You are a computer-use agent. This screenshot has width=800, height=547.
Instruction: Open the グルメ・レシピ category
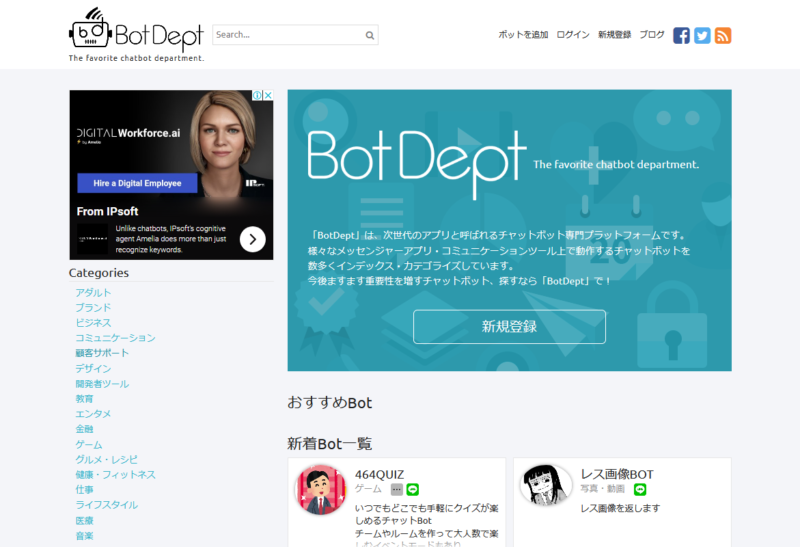[106, 460]
